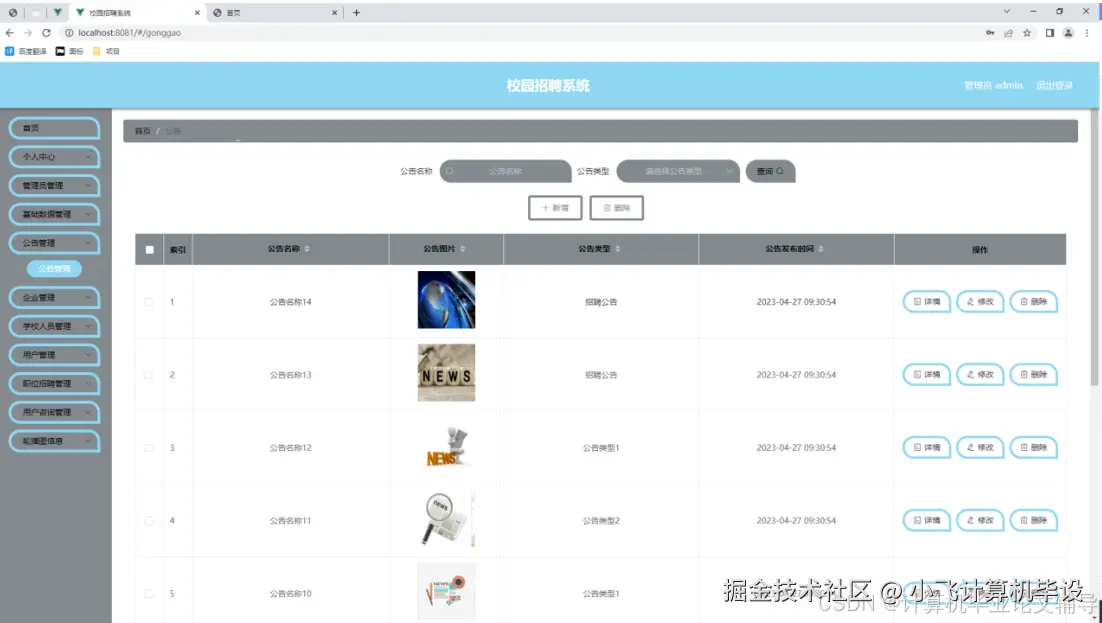The height and width of the screenshot is (623, 1102).
Task: Open the 图标 bookmark
Action: coord(70,51)
